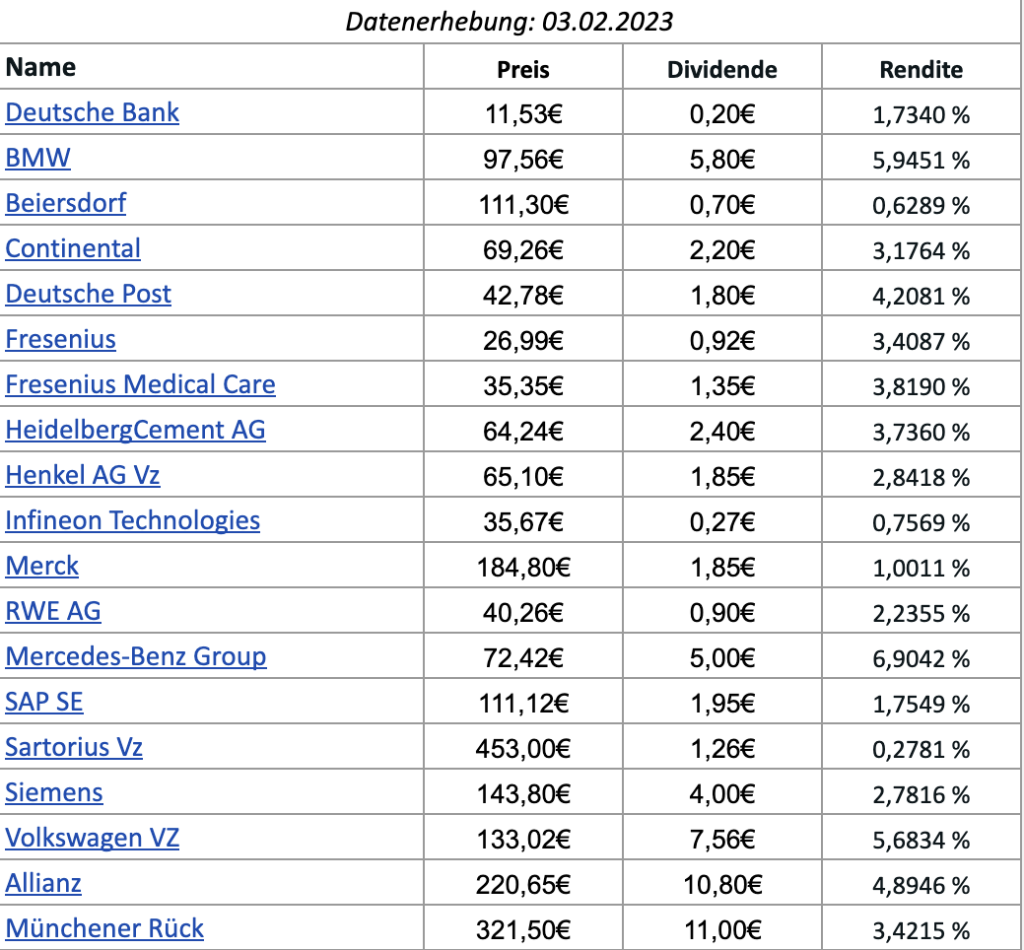
Task: Select yield value 4,2081 %
Action: click(x=921, y=296)
